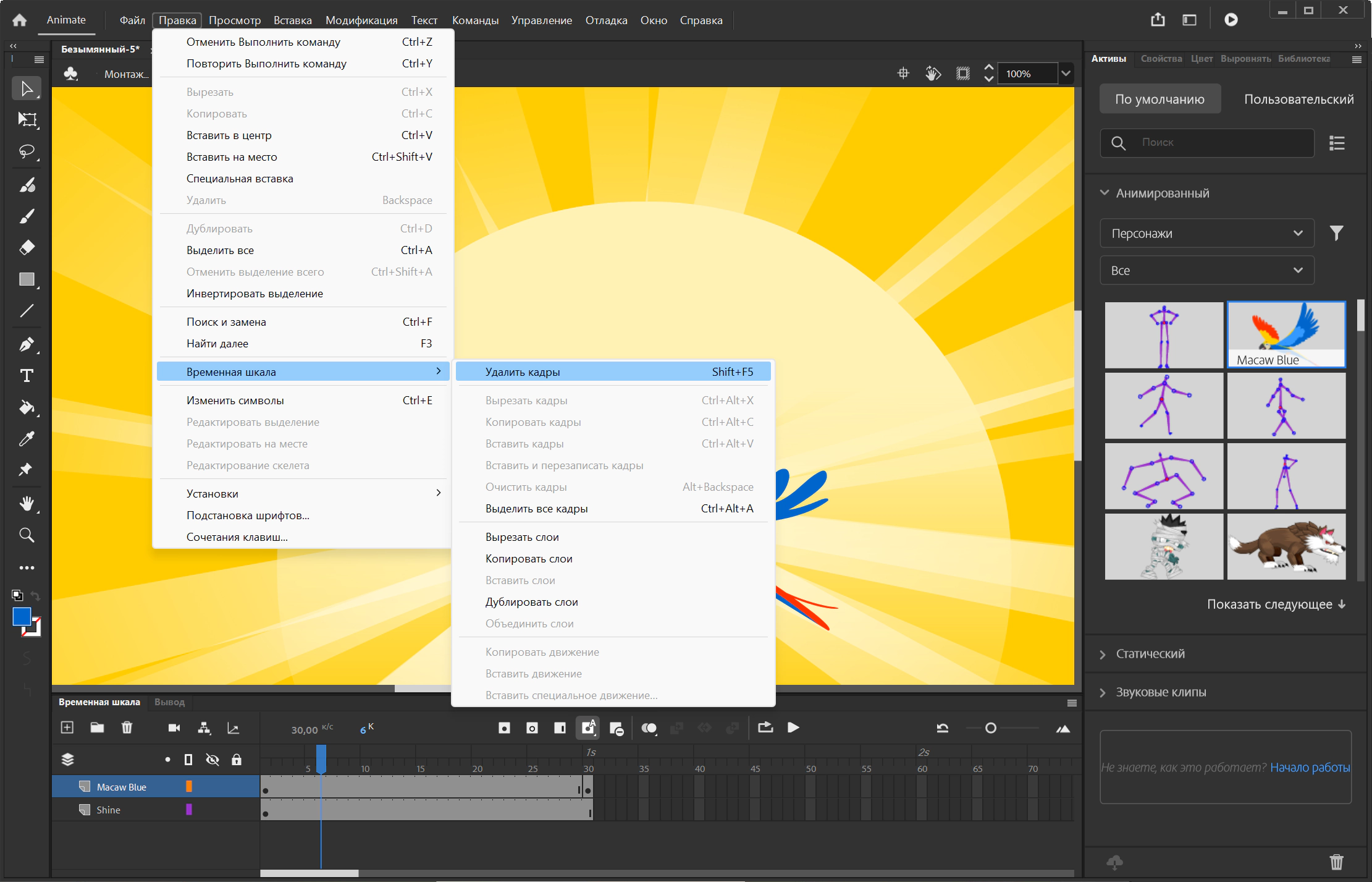The height and width of the screenshot is (882, 1372).
Task: Select the Lasso tool
Action: point(27,151)
